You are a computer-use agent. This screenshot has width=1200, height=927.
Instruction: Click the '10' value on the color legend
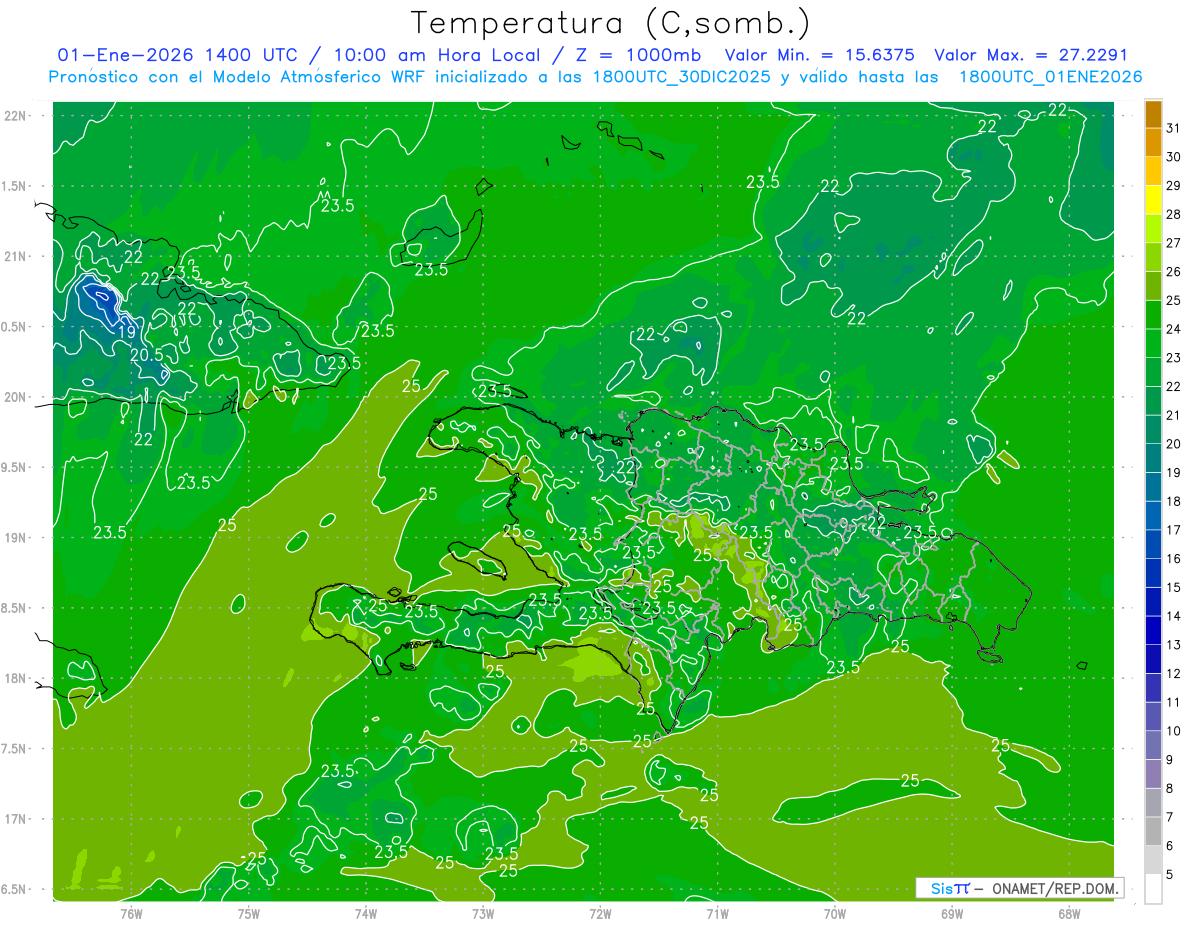click(1174, 731)
